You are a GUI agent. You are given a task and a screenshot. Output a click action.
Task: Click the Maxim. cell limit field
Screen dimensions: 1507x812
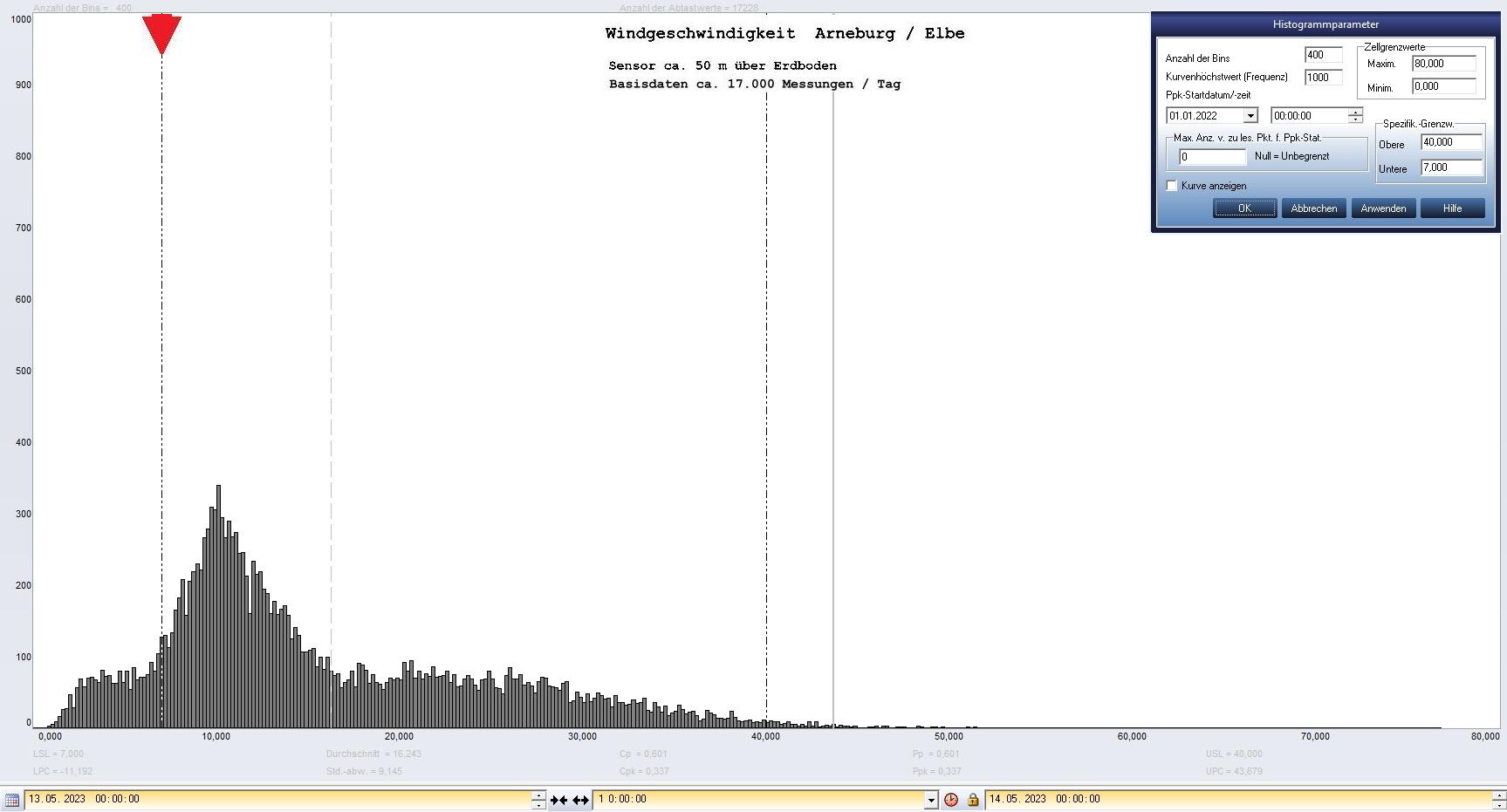(1443, 64)
